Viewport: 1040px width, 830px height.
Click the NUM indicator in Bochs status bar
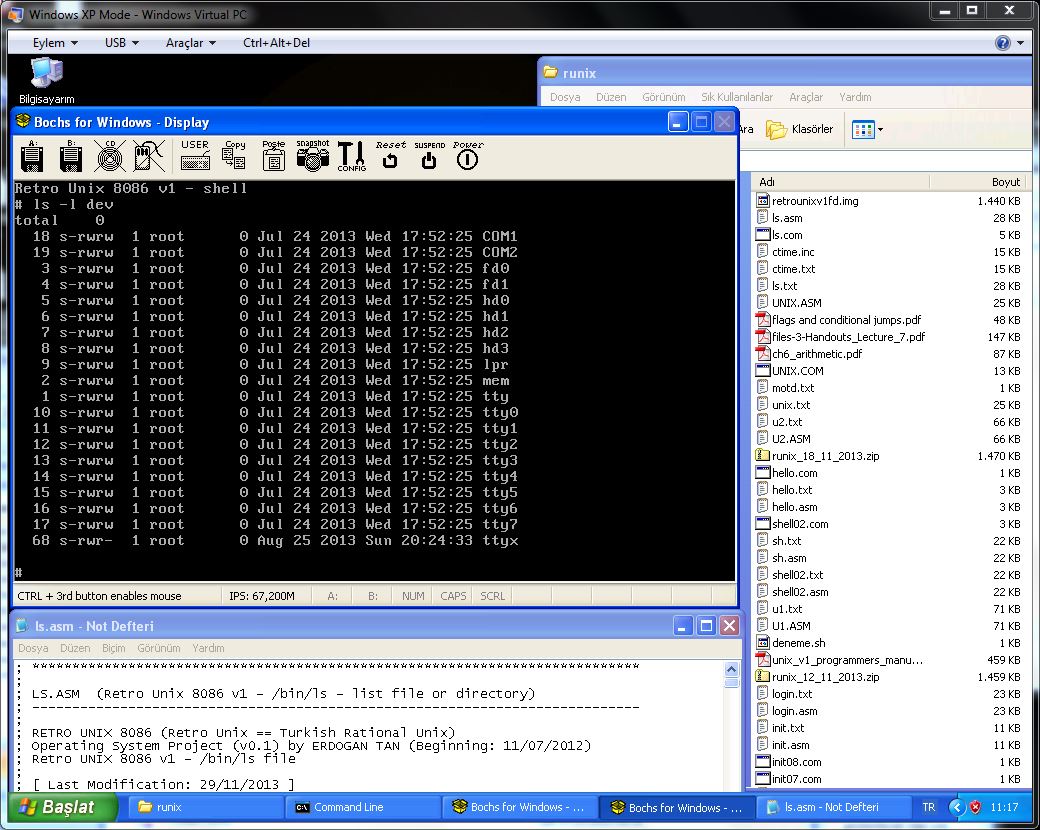[x=413, y=596]
